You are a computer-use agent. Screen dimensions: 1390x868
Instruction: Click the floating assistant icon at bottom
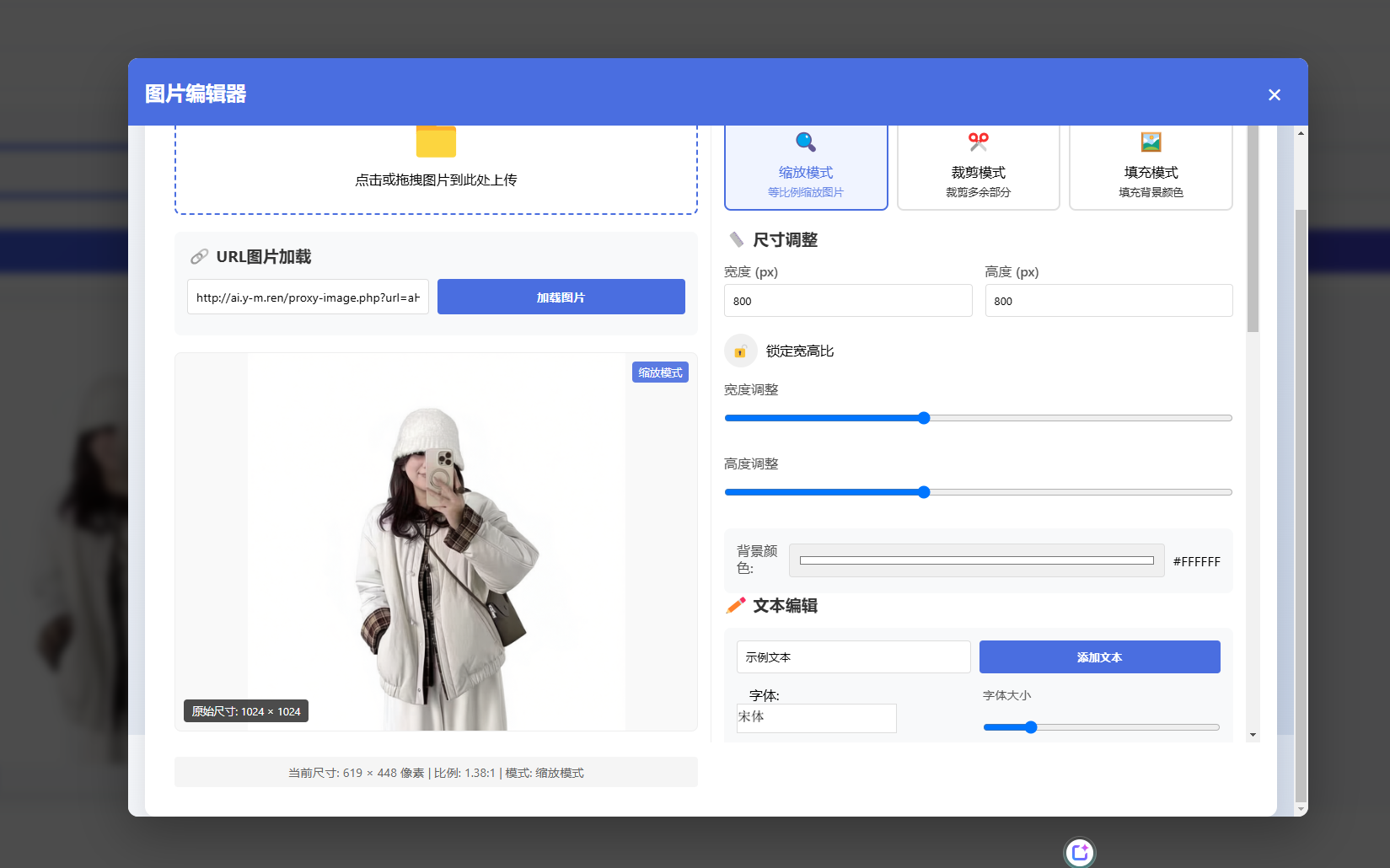1079,852
